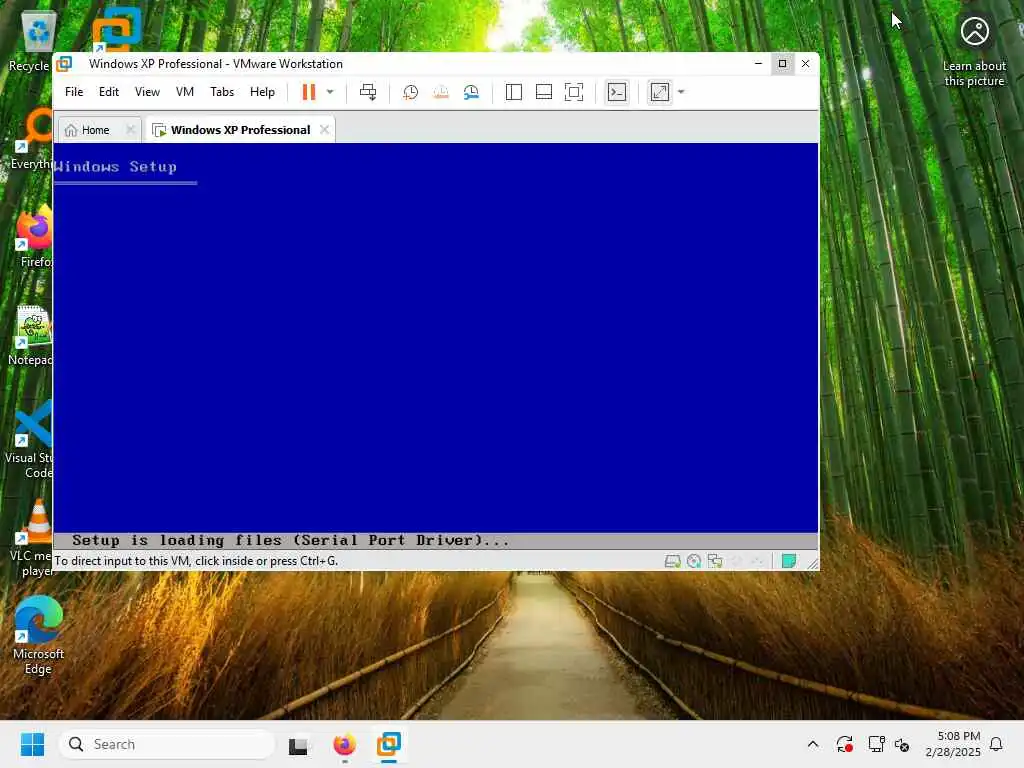Viewport: 1024px width, 768px height.
Task: Click the VMware Workstation title bar icon
Action: (x=64, y=63)
